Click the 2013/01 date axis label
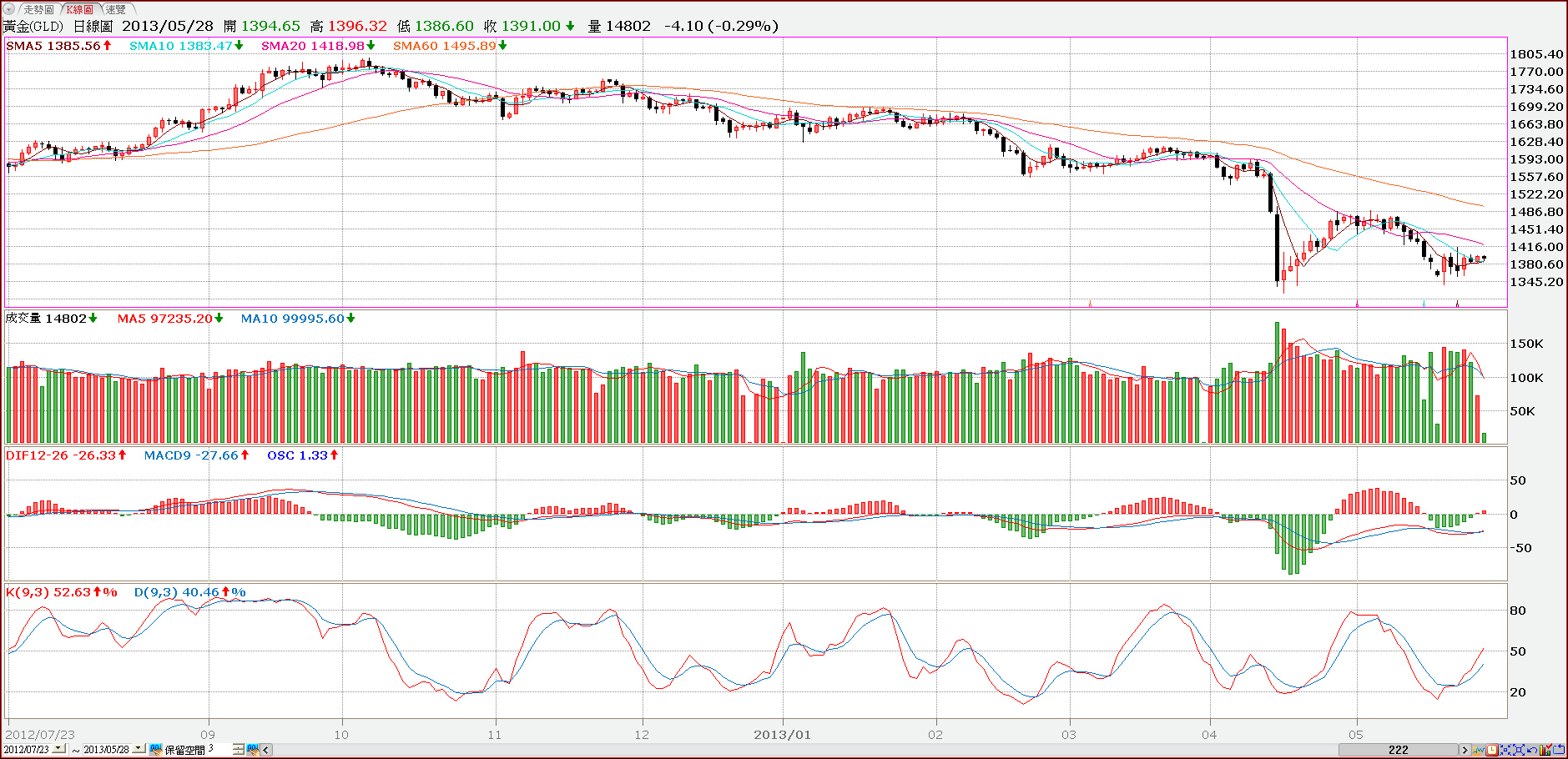This screenshot has height=759, width=1568. [782, 735]
